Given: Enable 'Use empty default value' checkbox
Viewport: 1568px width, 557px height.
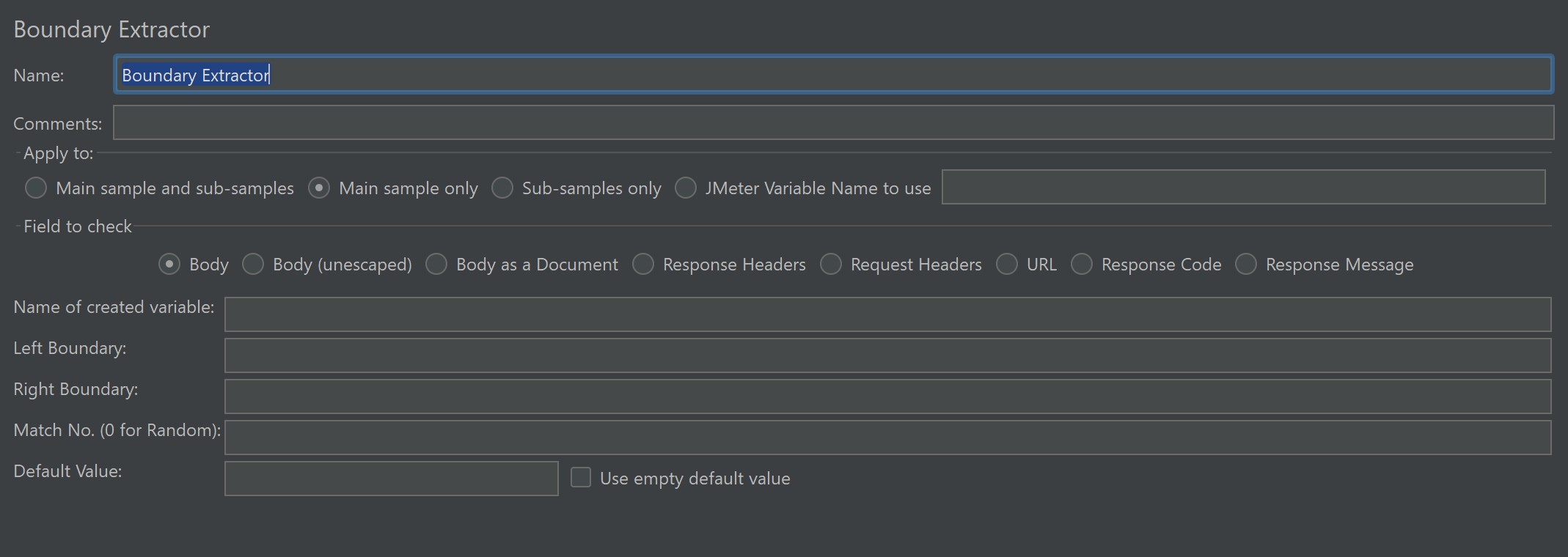Looking at the screenshot, I should pos(581,478).
